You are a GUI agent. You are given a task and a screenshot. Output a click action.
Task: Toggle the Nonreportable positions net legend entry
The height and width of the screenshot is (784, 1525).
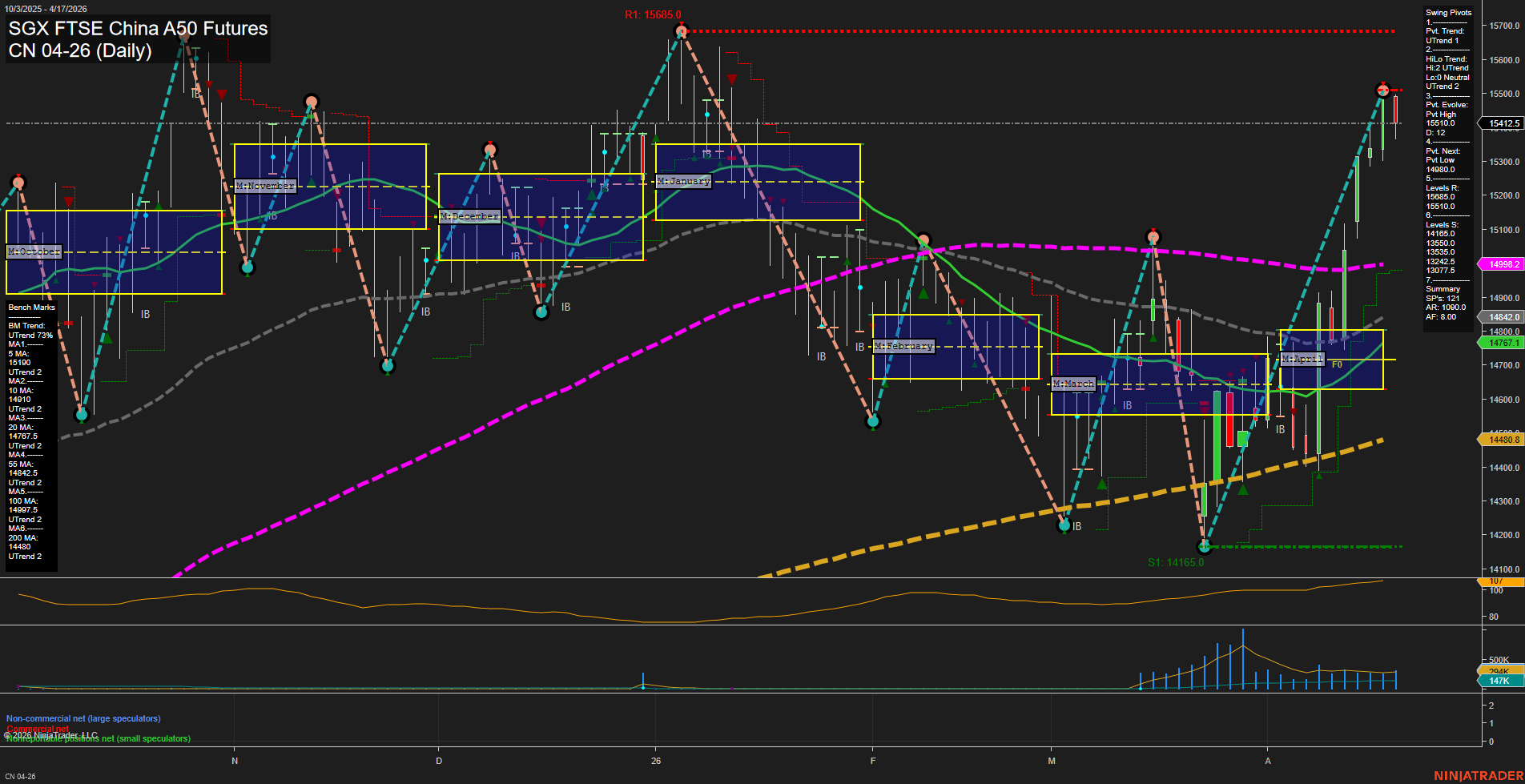[96, 738]
